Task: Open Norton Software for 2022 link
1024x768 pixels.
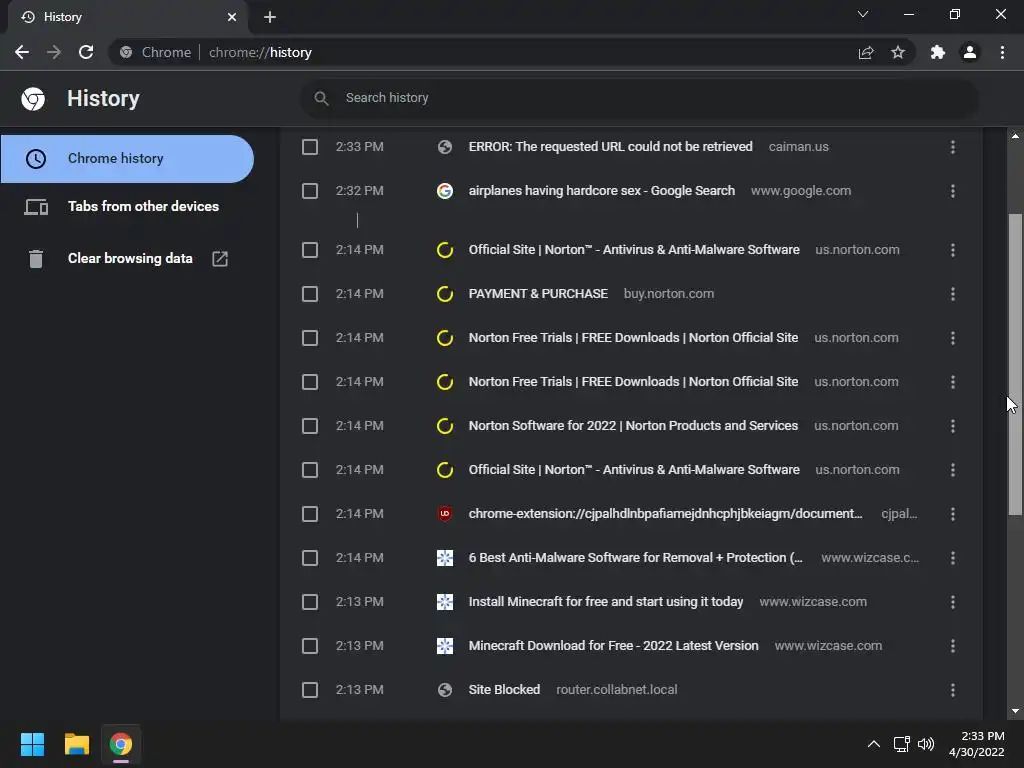Action: click(x=633, y=426)
